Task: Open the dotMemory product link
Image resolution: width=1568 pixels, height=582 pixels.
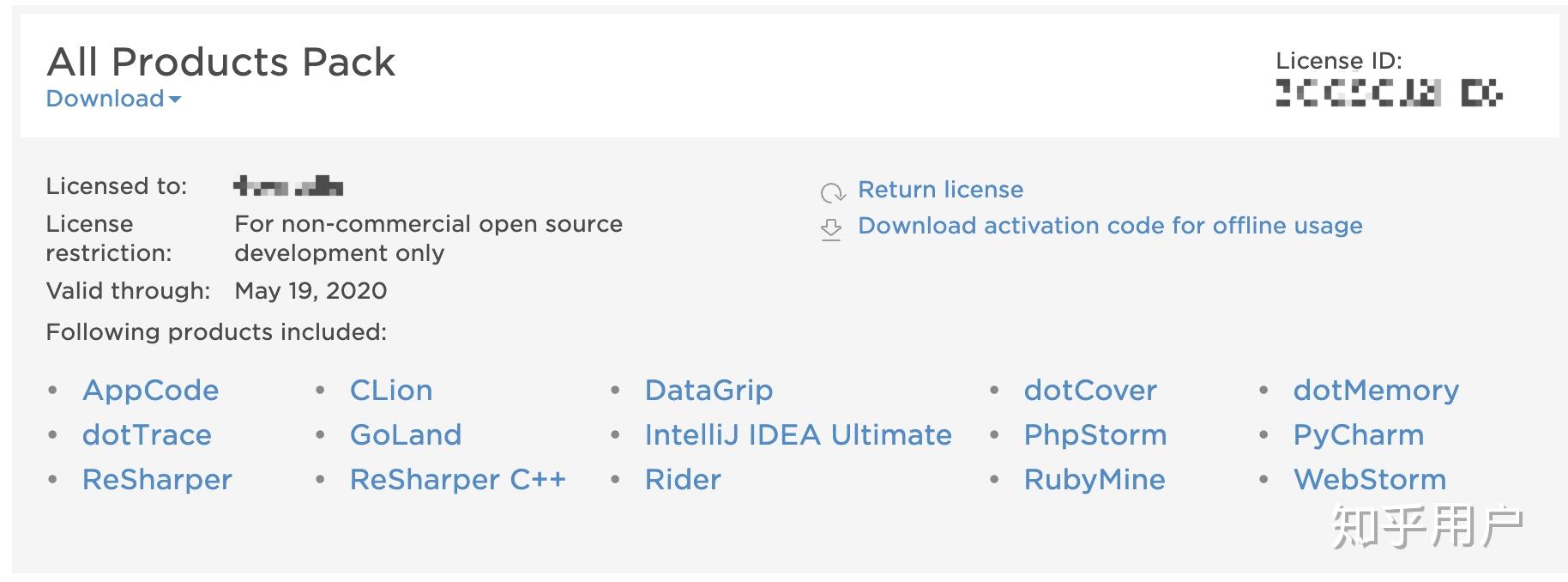Action: 1376,391
